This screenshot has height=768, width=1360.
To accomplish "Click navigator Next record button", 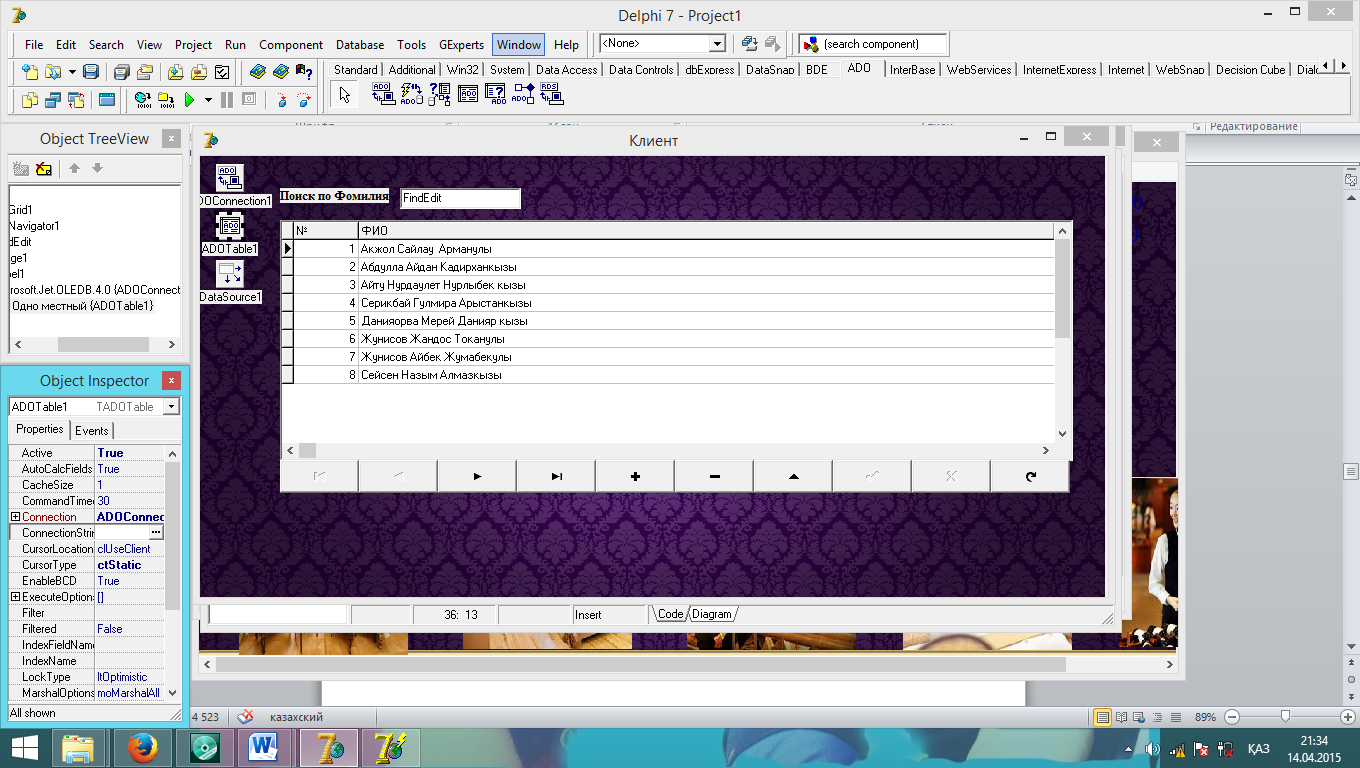I will pos(477,476).
